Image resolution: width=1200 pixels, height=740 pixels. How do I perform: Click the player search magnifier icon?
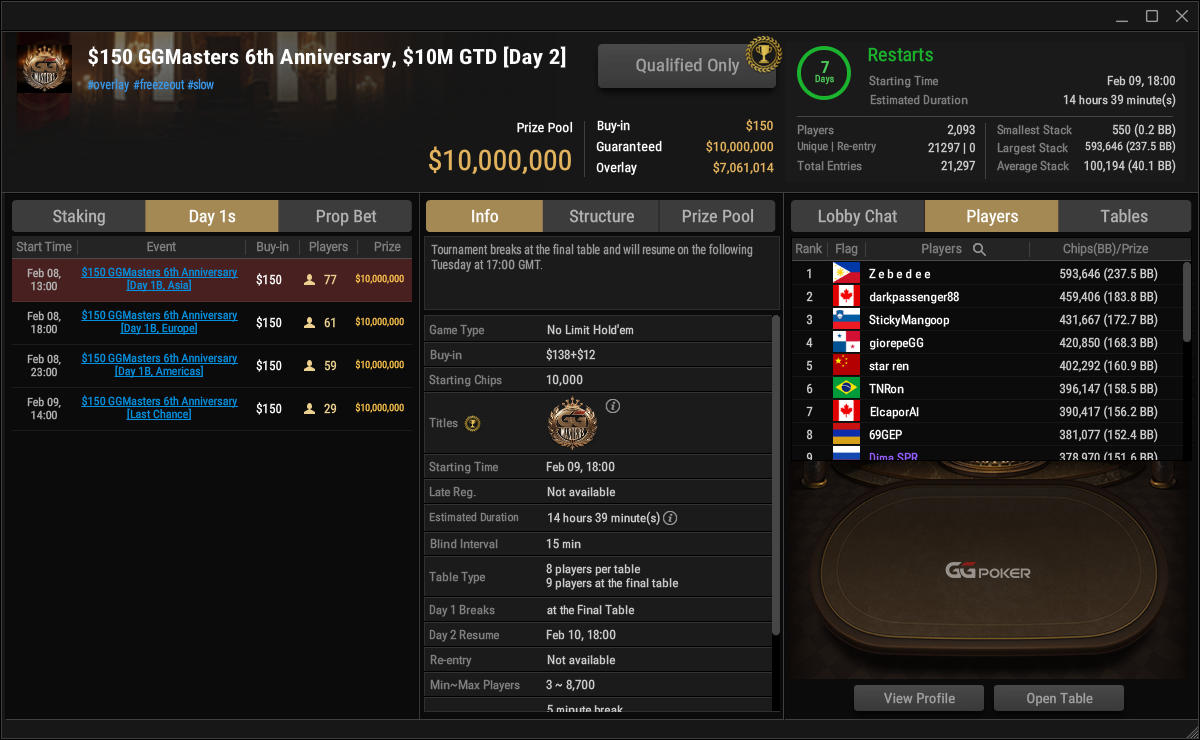tap(979, 249)
